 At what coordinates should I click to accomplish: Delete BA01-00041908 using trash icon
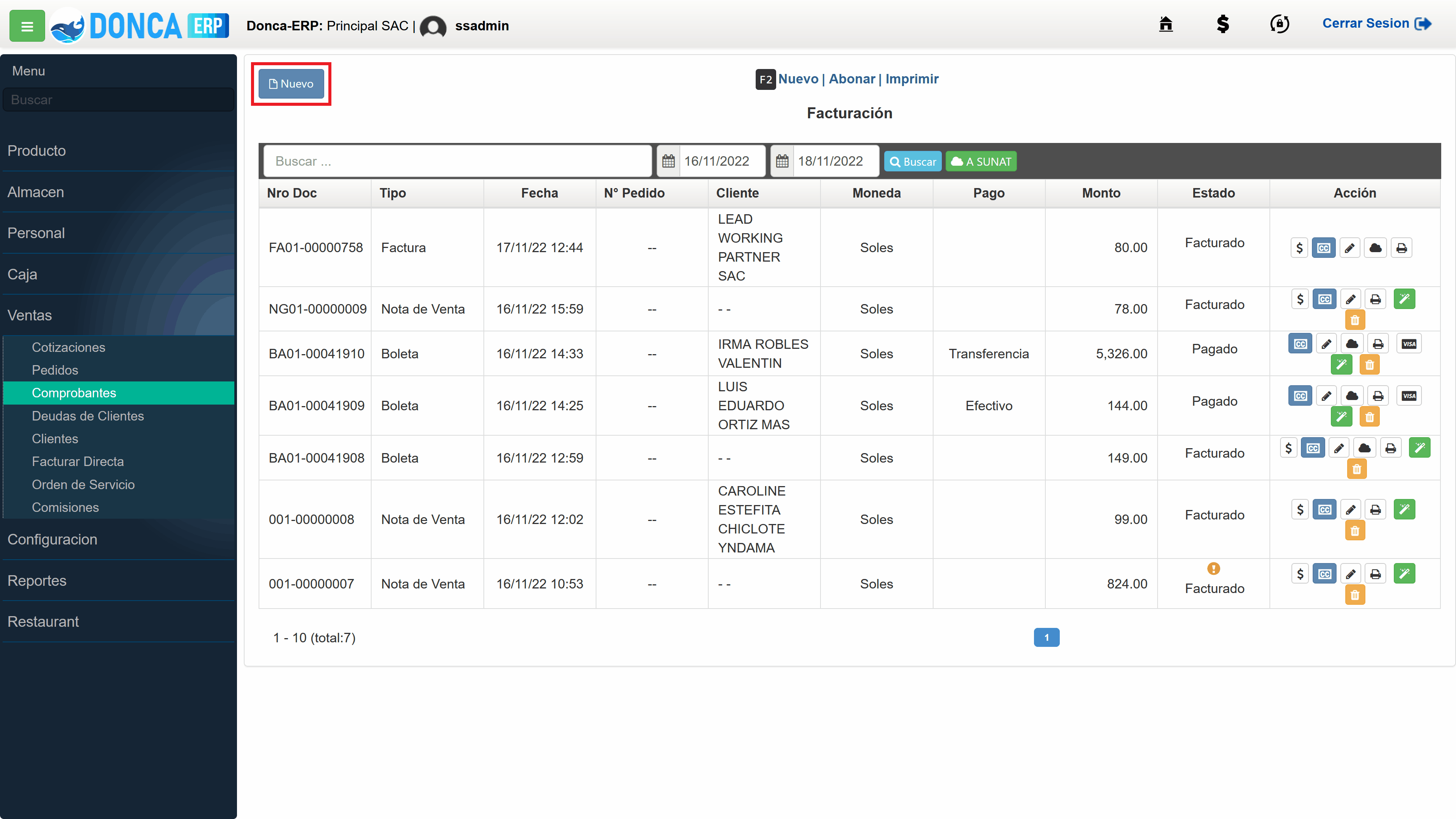click(x=1357, y=469)
